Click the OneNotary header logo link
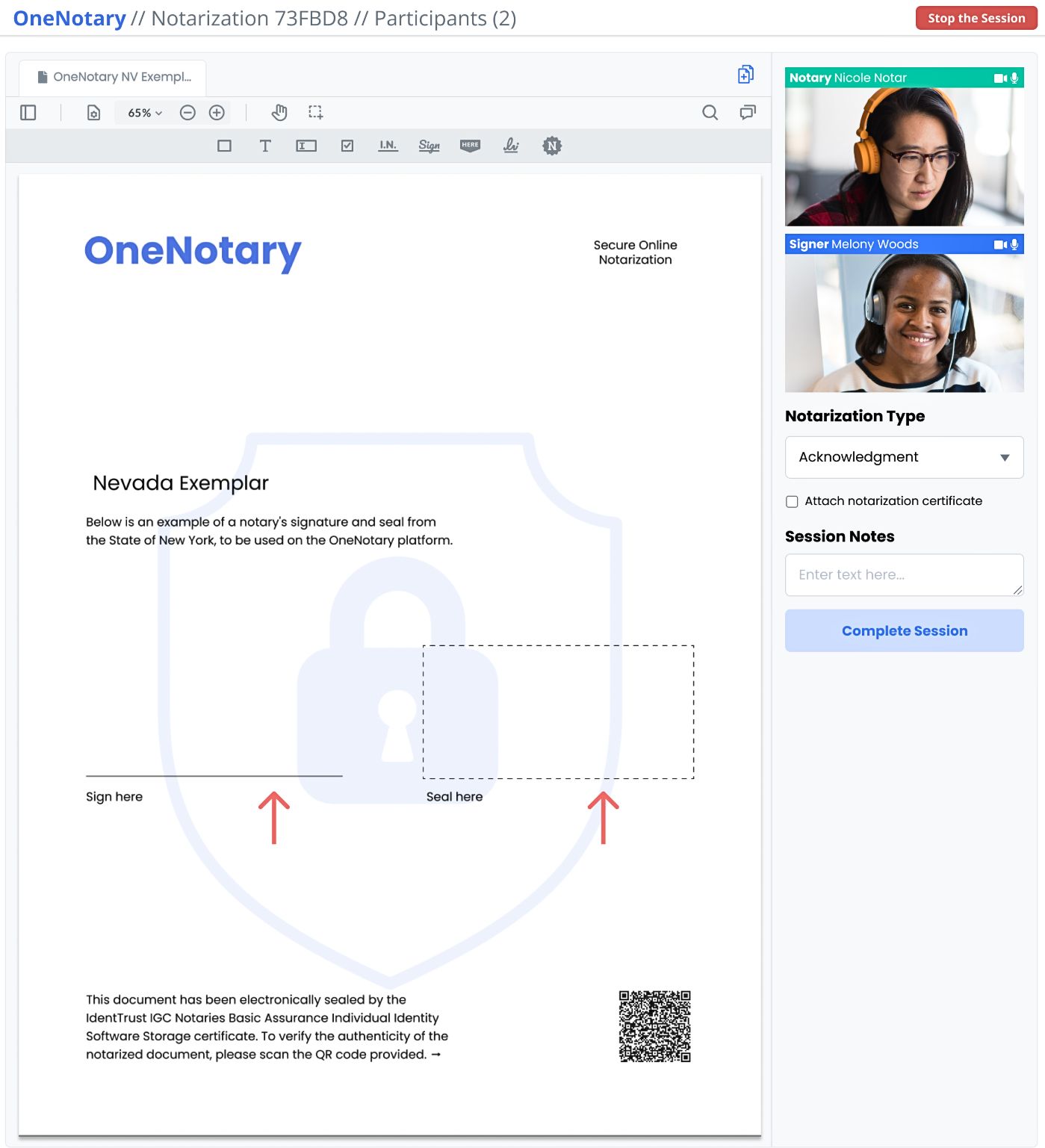 click(69, 18)
